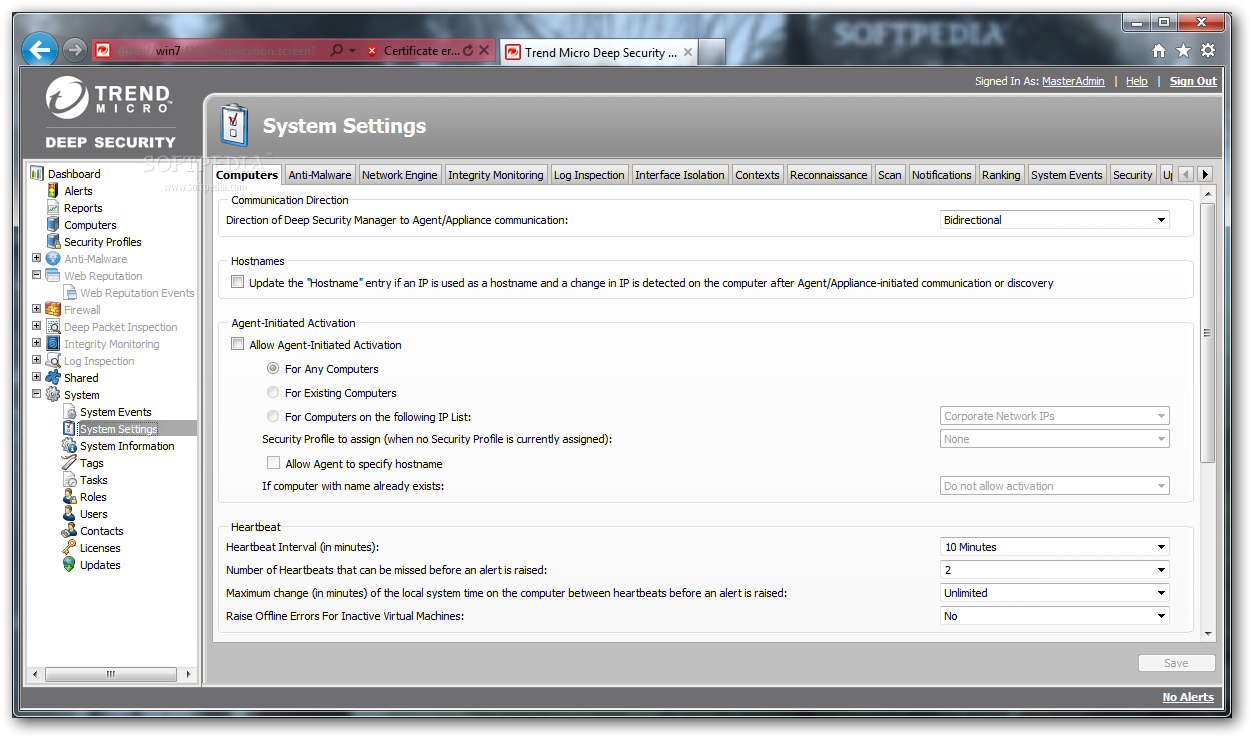The image size is (1252, 738).
Task: Expand the Firewall tree node
Action: (x=37, y=310)
